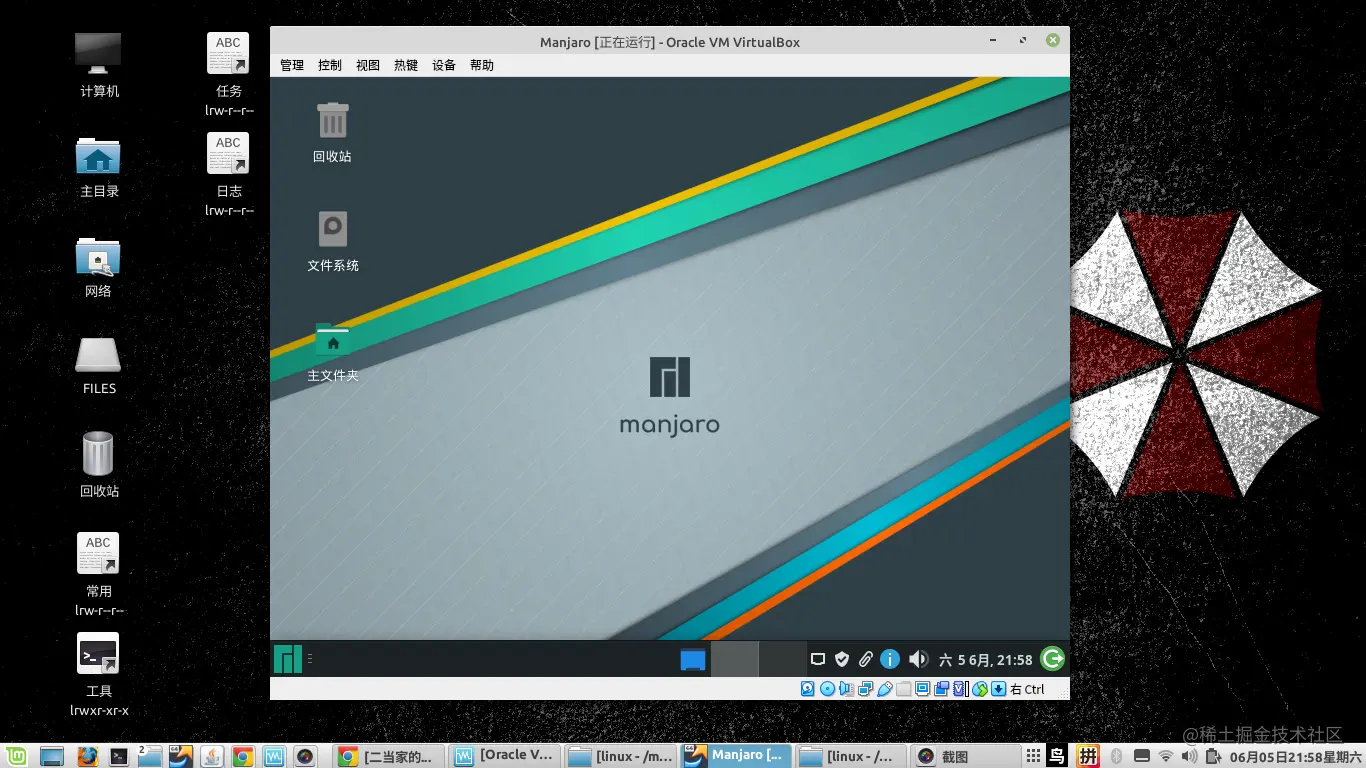Image resolution: width=1366 pixels, height=768 pixels.
Task: Select the 文件系统 icon in Manjaro guest
Action: (333, 241)
